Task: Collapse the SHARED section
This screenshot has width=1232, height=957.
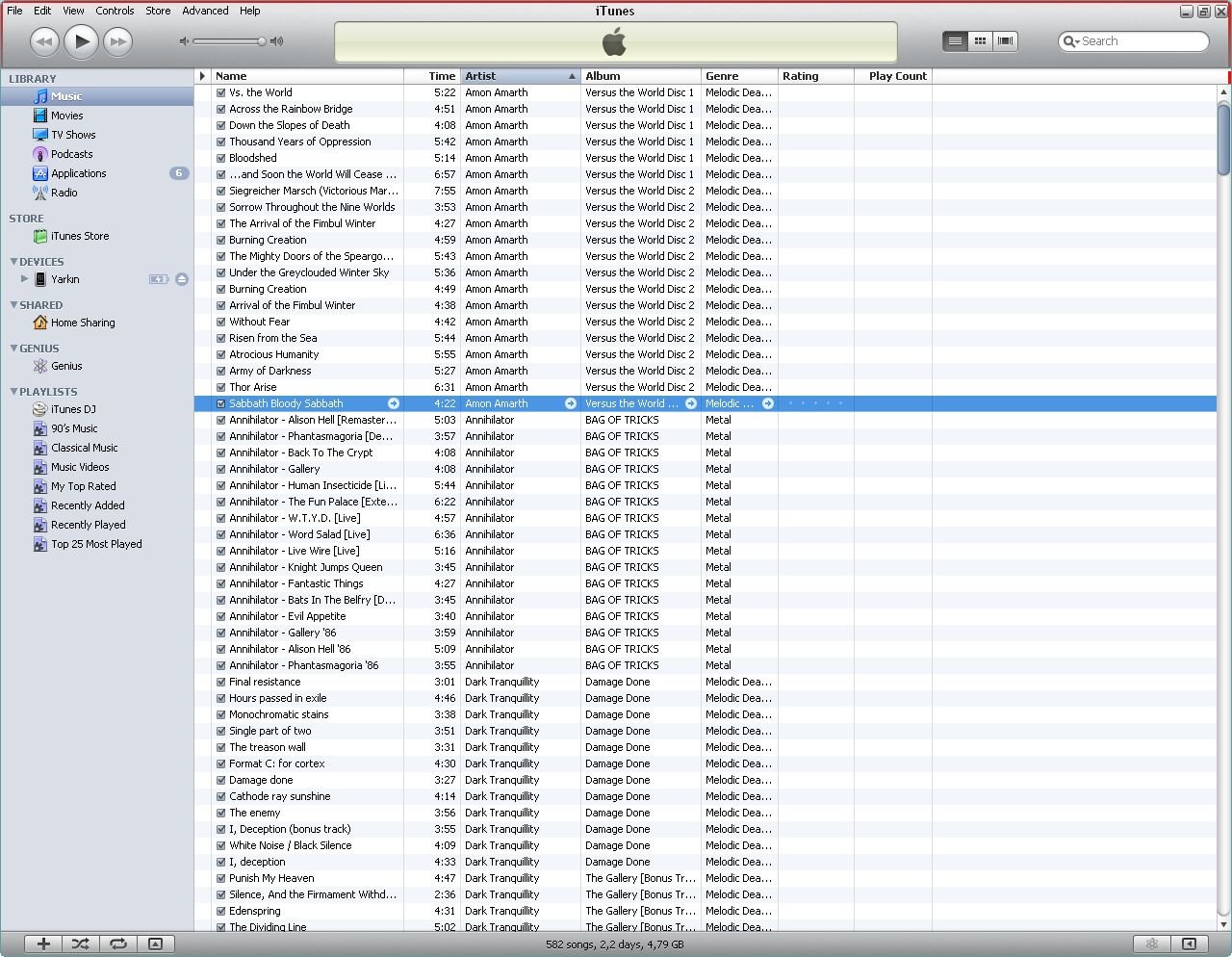Action: (13, 304)
